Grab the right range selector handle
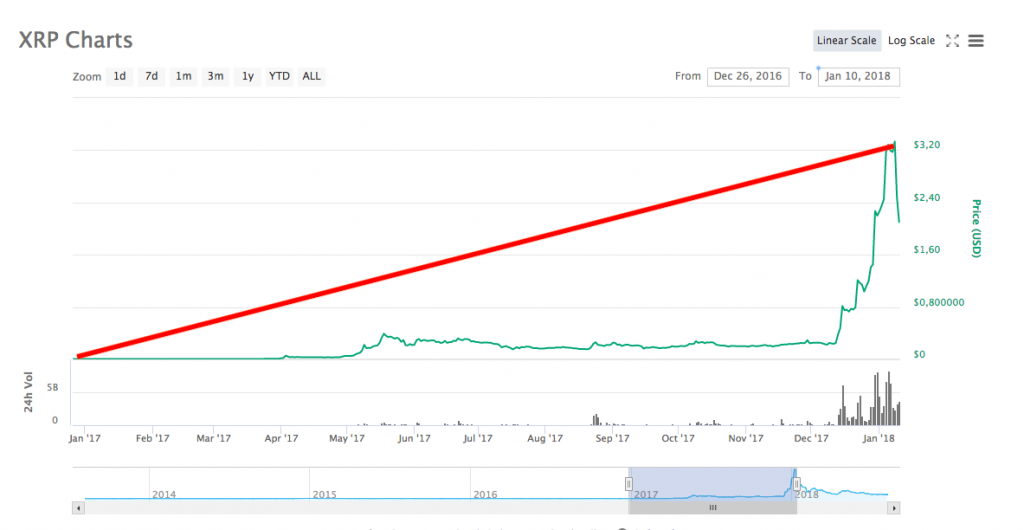The height and width of the screenshot is (530, 1024). (x=796, y=484)
